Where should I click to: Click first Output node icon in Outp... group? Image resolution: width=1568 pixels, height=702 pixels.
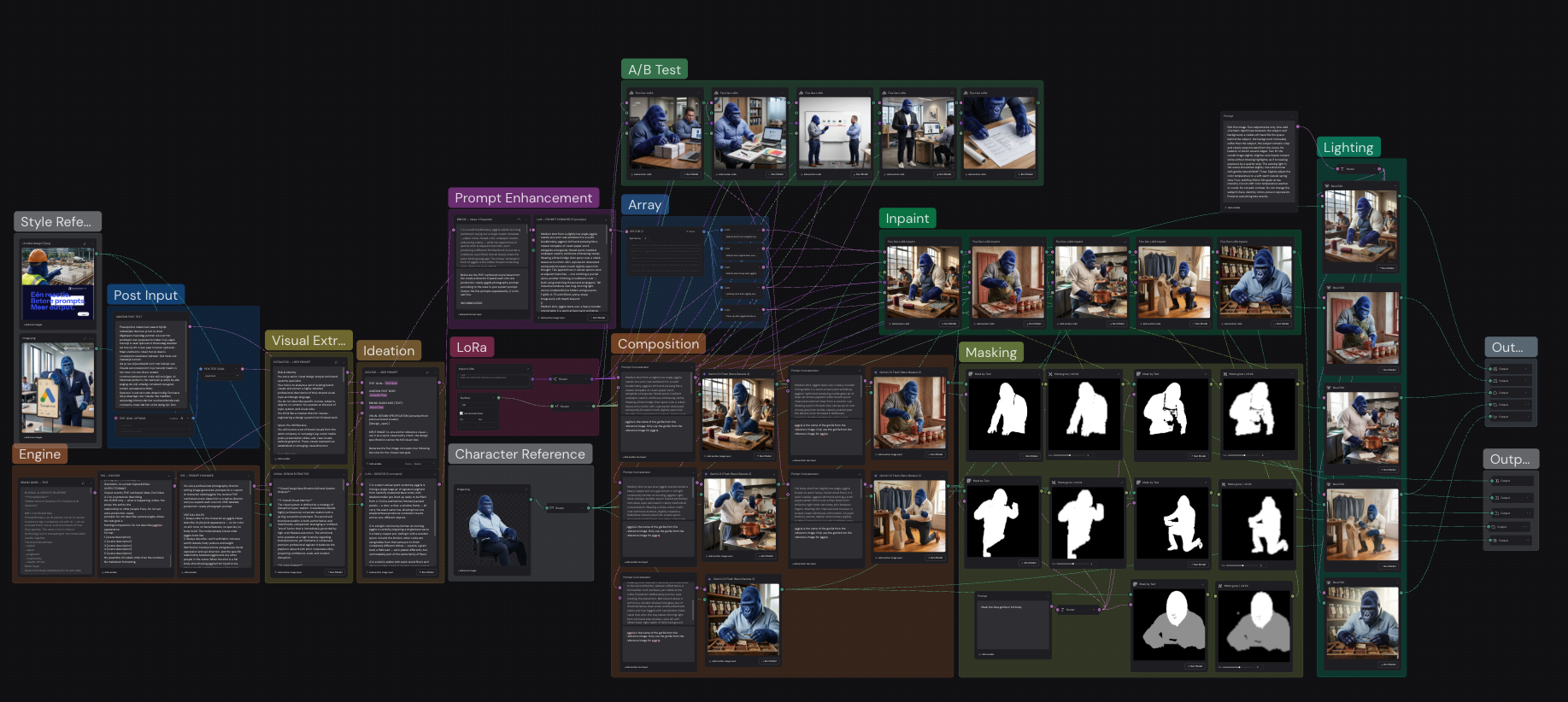coord(1496,481)
